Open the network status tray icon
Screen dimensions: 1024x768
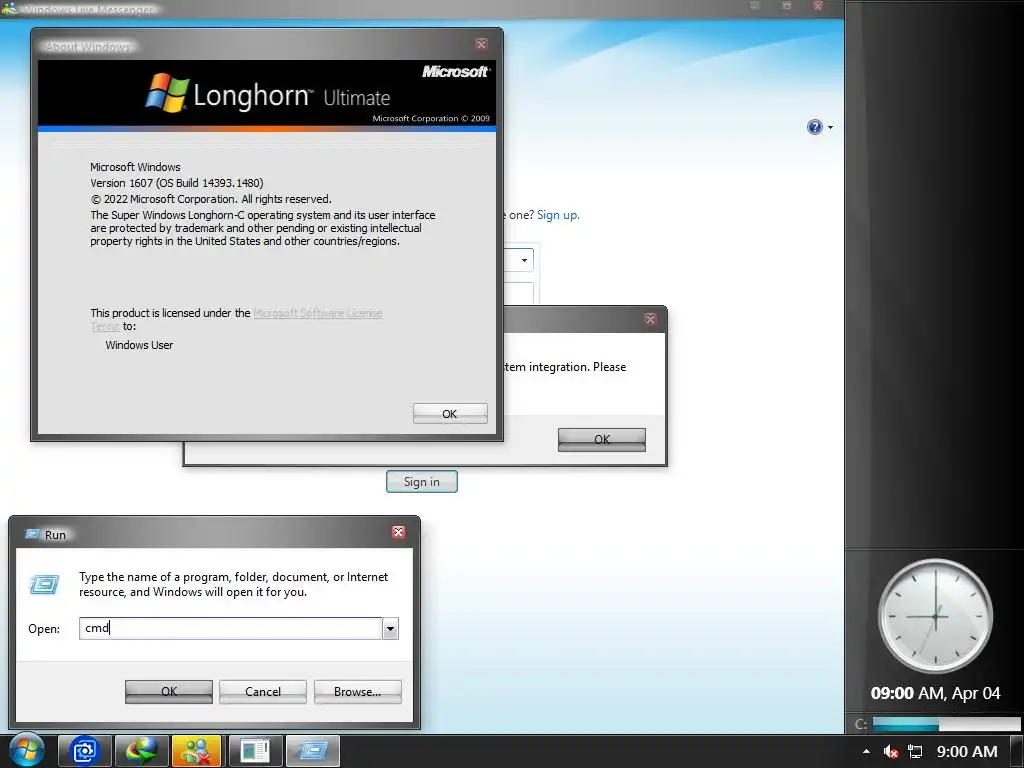pyautogui.click(x=916, y=752)
